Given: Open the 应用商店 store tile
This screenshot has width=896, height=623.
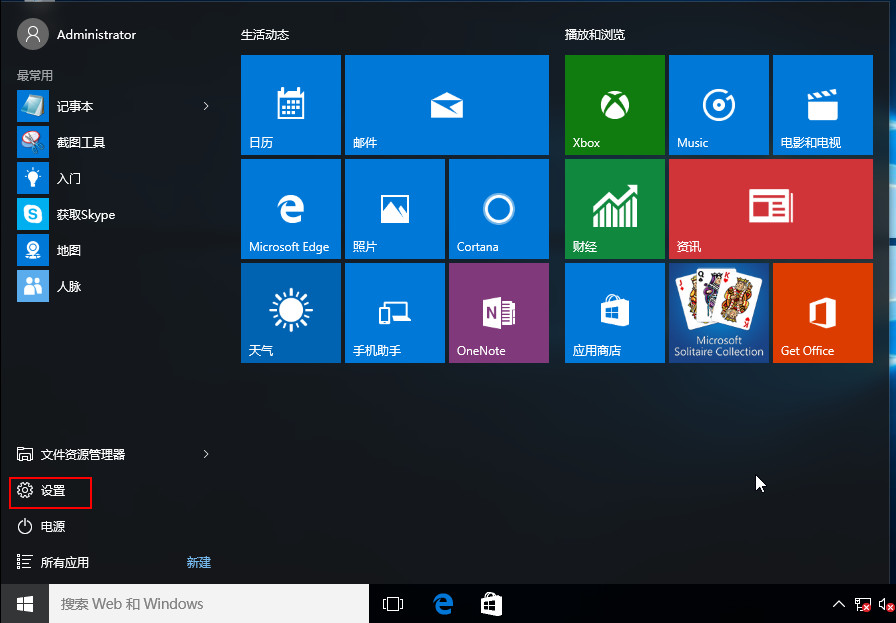Looking at the screenshot, I should coord(614,313).
